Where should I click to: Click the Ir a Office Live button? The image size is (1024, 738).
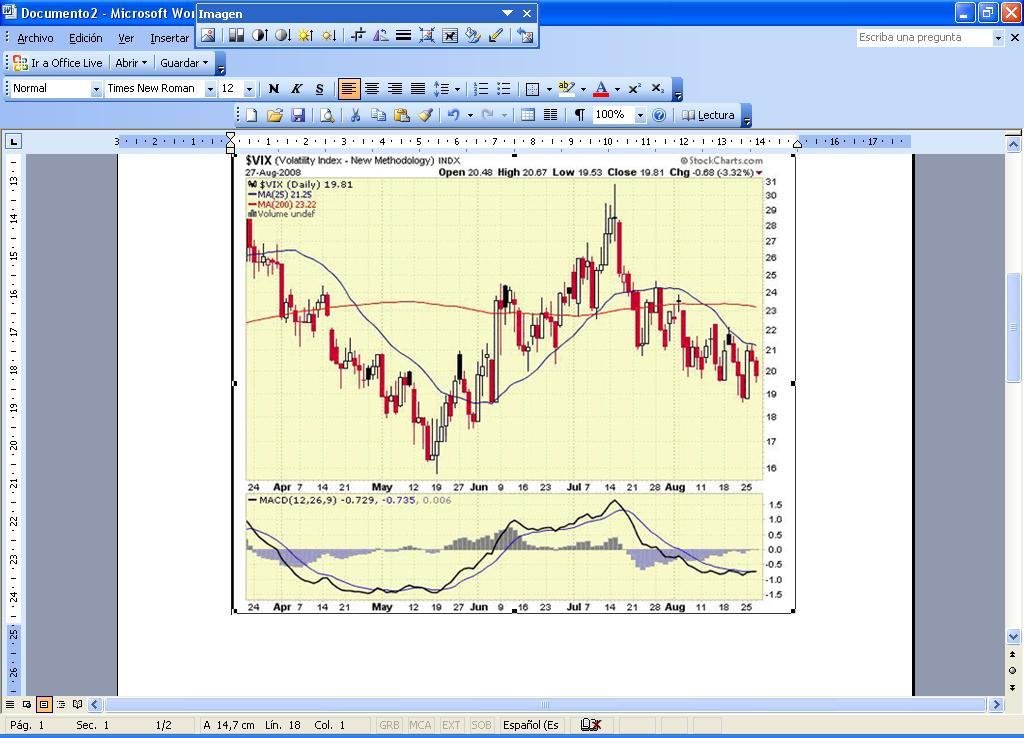[57, 63]
